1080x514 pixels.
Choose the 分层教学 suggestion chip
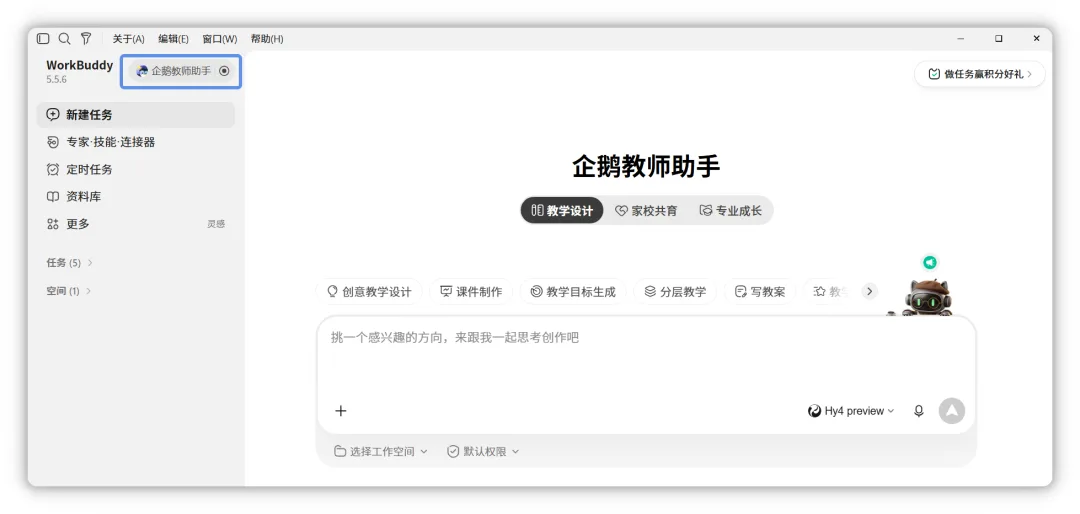click(675, 291)
